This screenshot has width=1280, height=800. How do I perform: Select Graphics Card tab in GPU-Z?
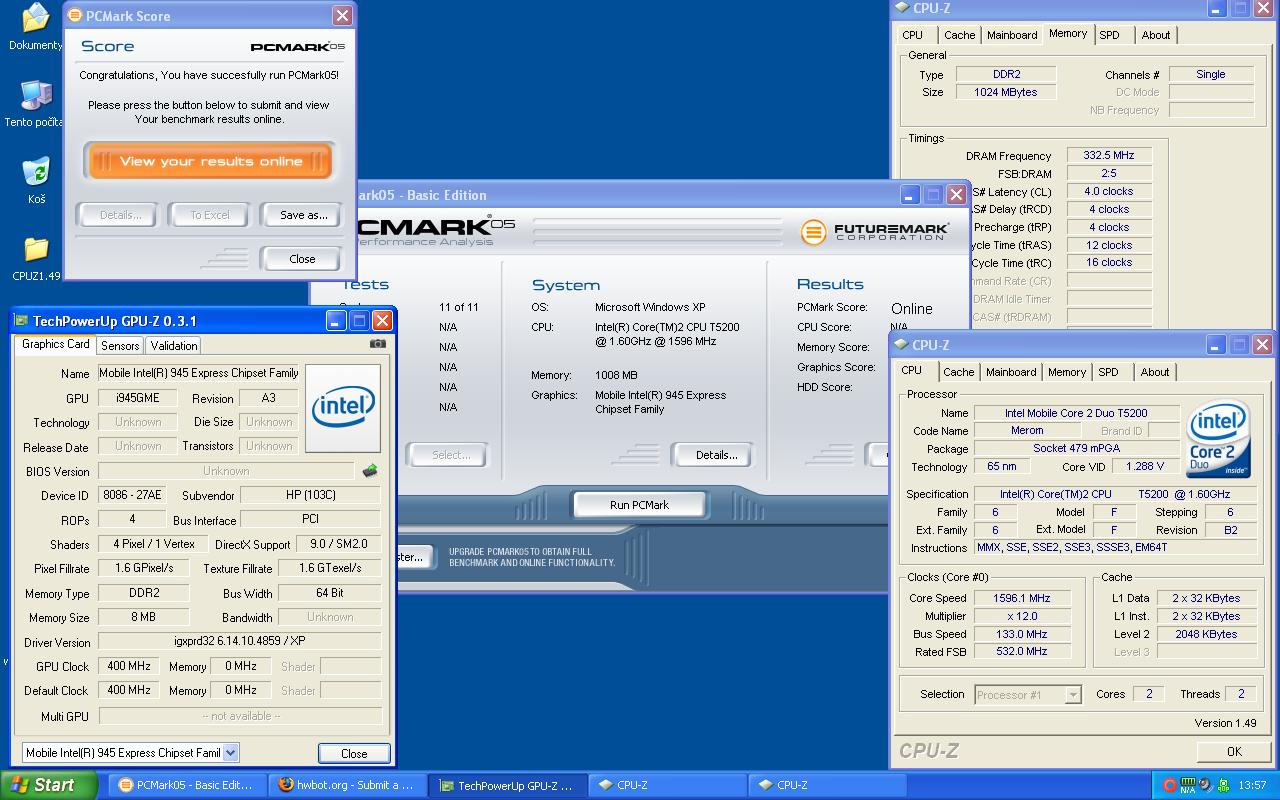pyautogui.click(x=56, y=344)
